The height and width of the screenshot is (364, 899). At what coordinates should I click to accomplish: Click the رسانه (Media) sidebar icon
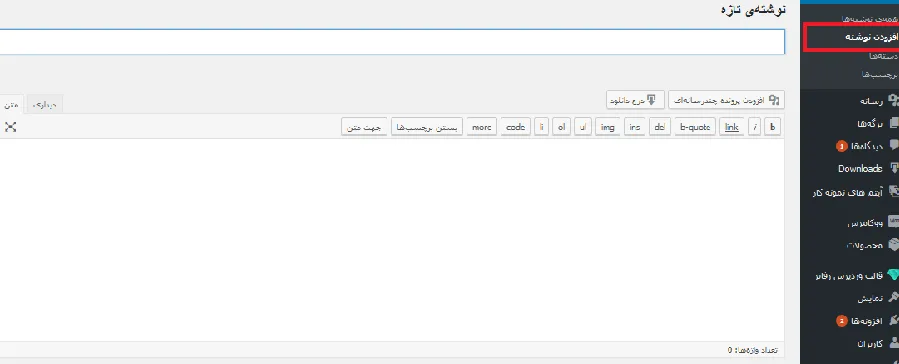point(893,100)
